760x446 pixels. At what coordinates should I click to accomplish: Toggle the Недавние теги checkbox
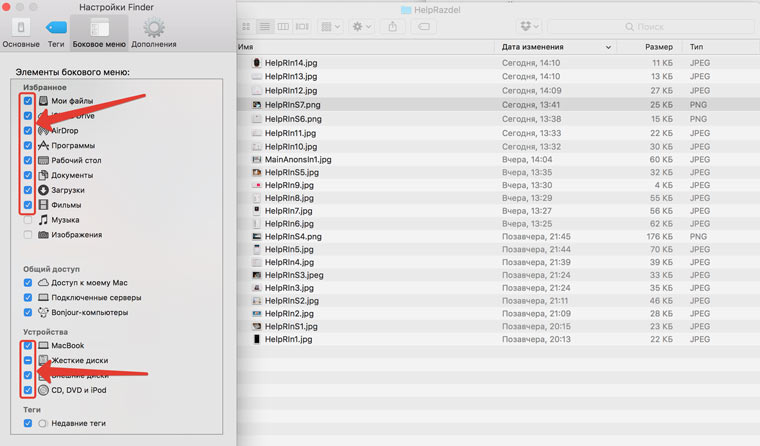(x=28, y=423)
